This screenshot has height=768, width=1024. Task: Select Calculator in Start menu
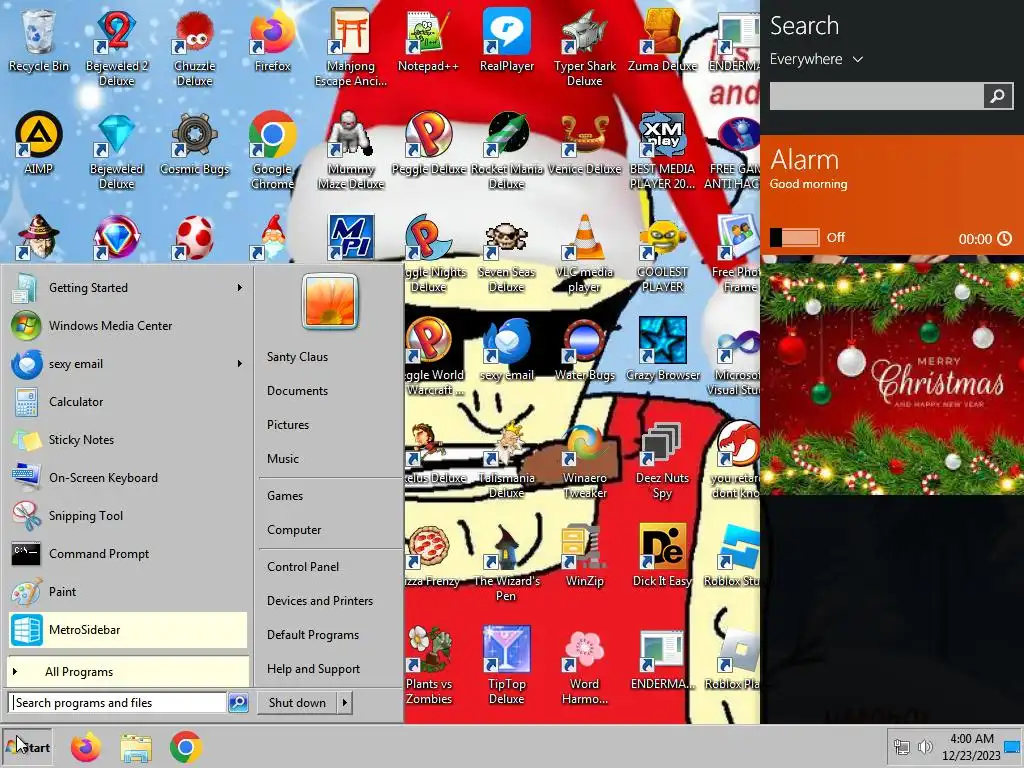128,402
